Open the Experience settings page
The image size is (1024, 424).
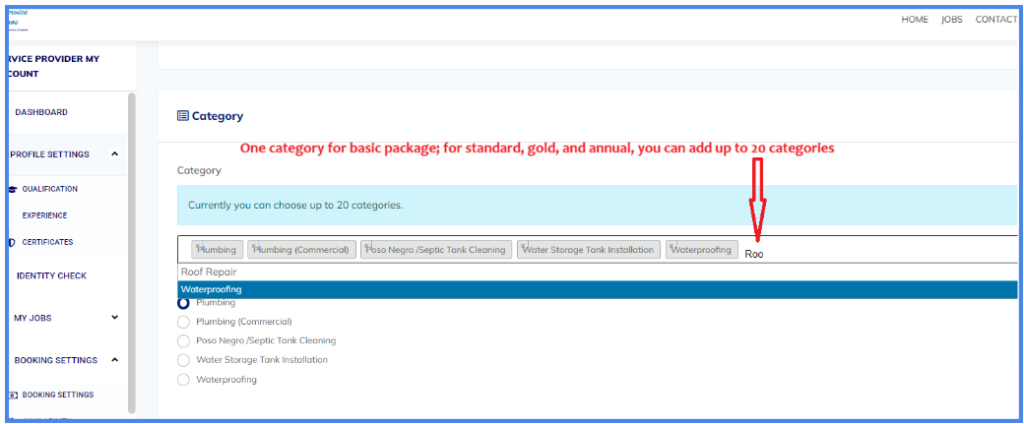coord(44,216)
